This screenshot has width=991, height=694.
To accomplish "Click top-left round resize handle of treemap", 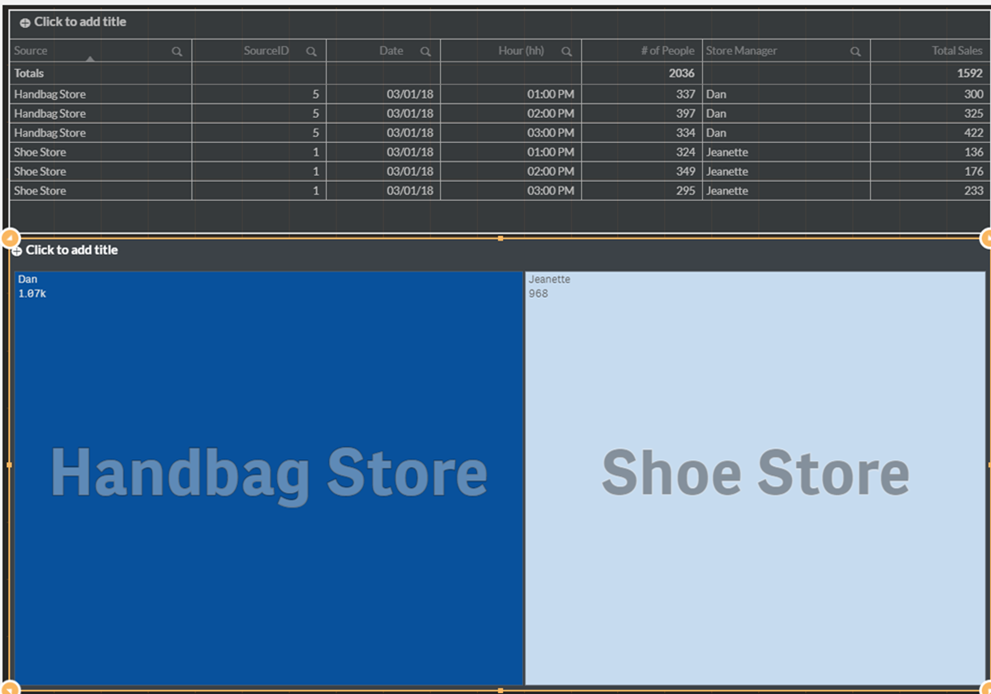I will pos(10,238).
